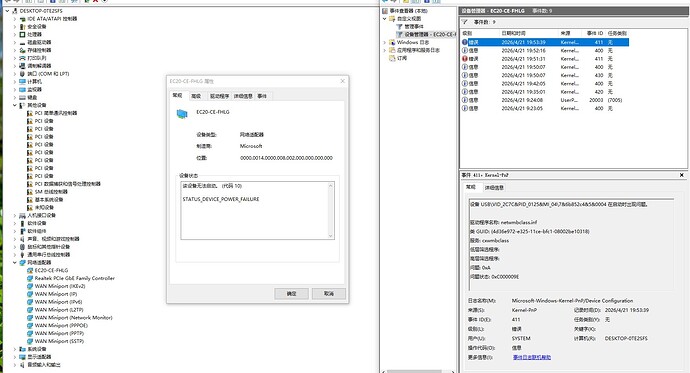Click the down arrow of the device status scrollbar
This screenshot has height=373, width=690.
(331, 236)
